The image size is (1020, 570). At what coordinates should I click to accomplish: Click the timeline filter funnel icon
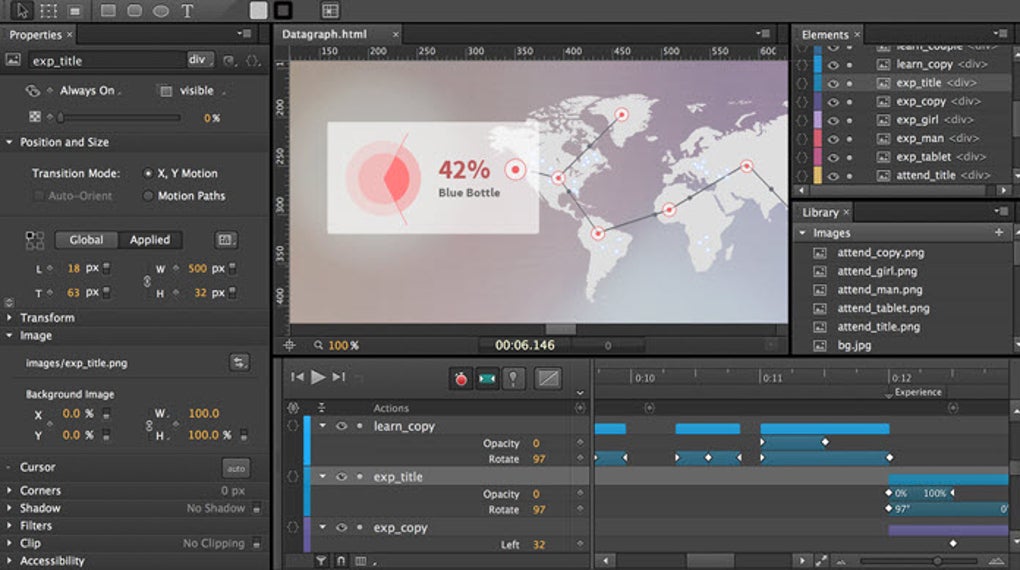pyautogui.click(x=321, y=561)
